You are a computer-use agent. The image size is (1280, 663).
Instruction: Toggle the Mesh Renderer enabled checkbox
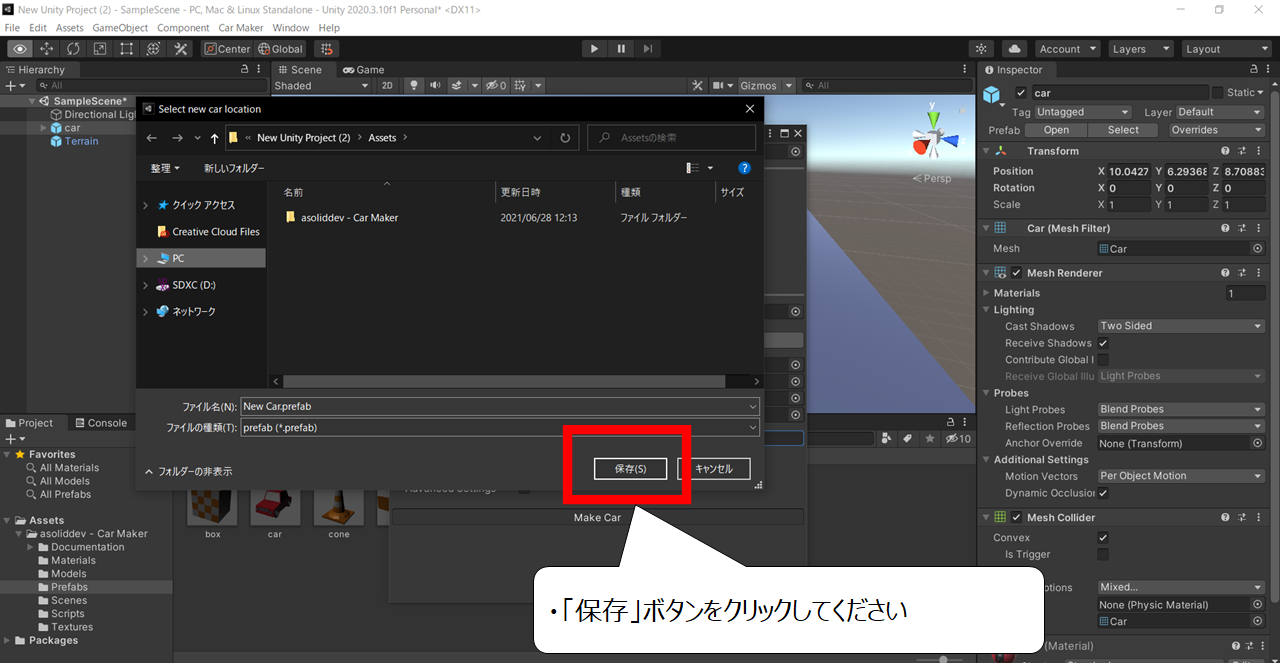point(1017,273)
